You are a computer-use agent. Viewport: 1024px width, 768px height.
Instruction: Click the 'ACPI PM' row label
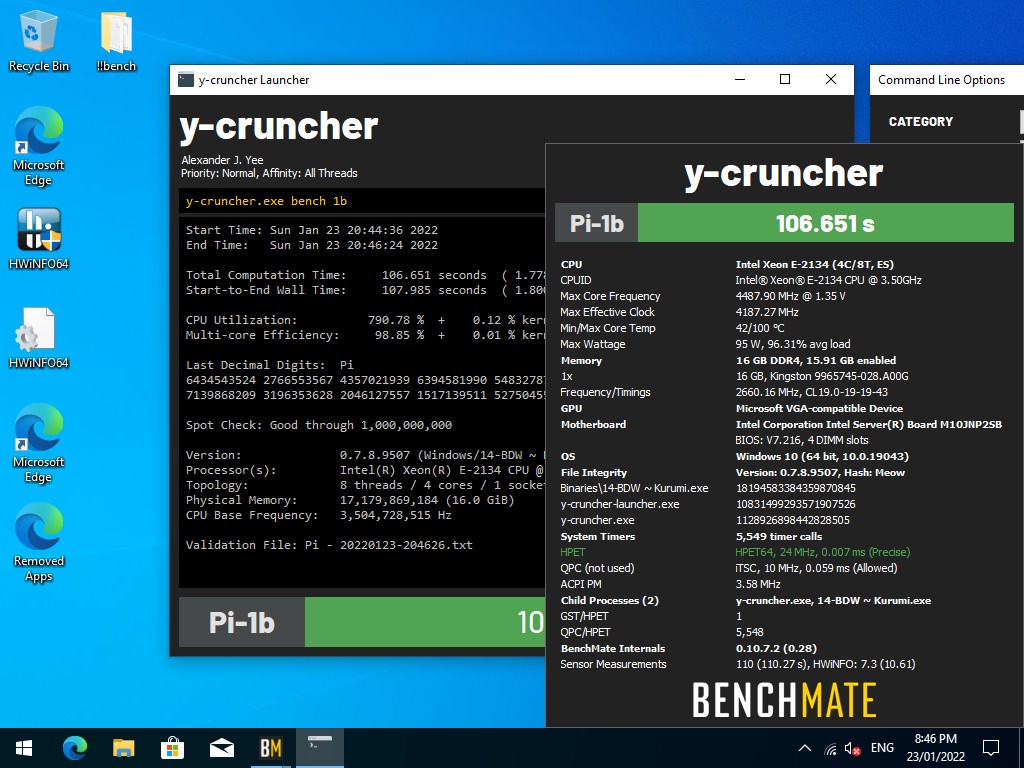tap(581, 584)
